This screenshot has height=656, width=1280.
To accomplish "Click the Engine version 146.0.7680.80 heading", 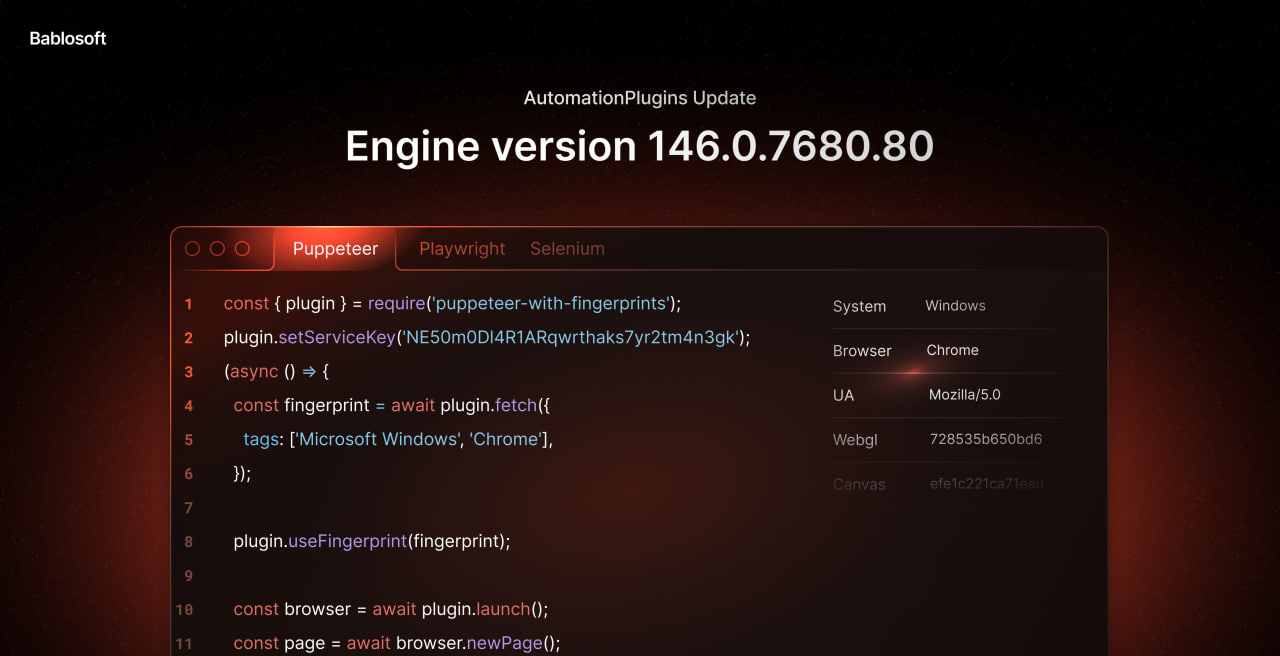I will pyautogui.click(x=640, y=146).
